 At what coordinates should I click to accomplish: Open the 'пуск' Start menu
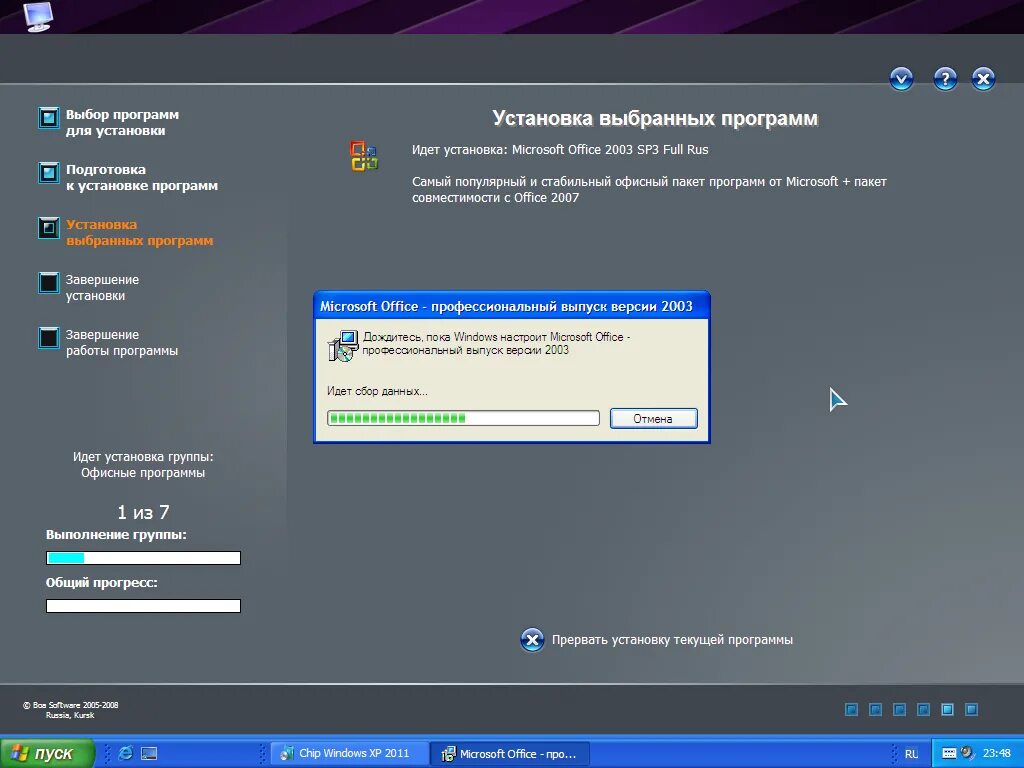(47, 753)
